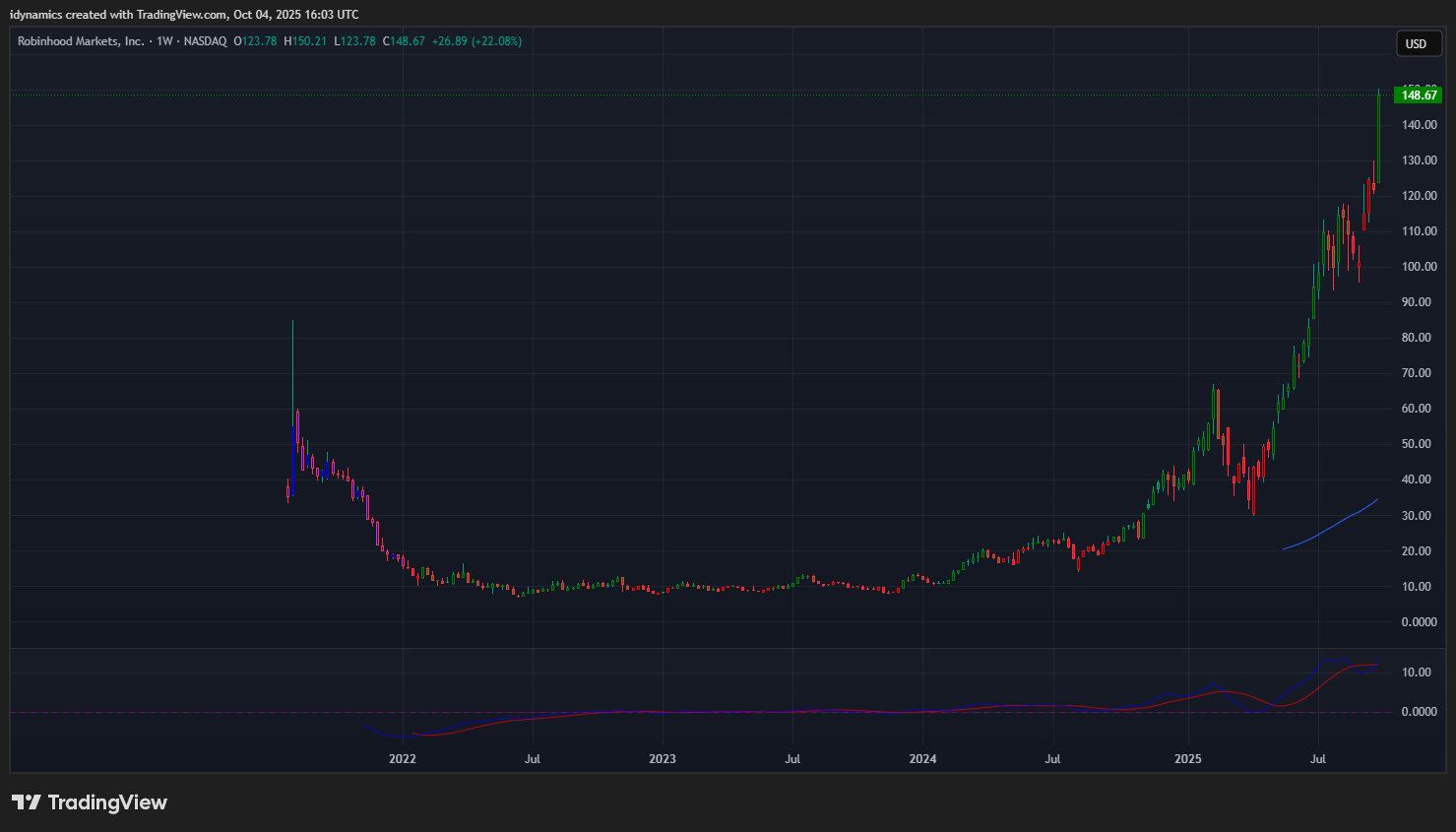The width and height of the screenshot is (1456, 832).
Task: Select the 2024 time axis marker
Action: [x=922, y=758]
